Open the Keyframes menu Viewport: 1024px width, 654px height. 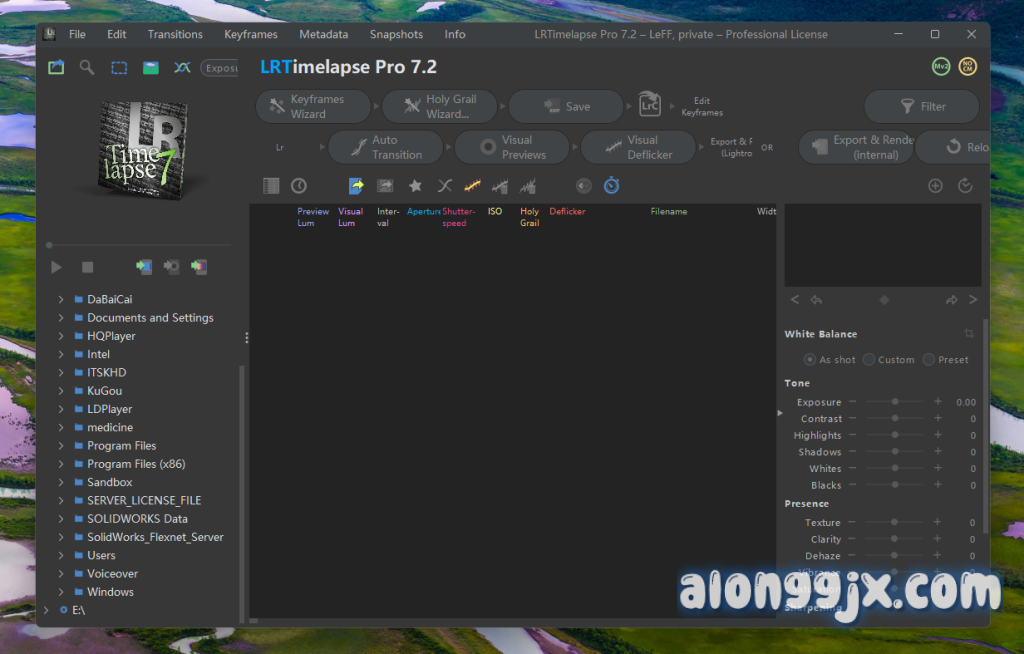tap(250, 34)
